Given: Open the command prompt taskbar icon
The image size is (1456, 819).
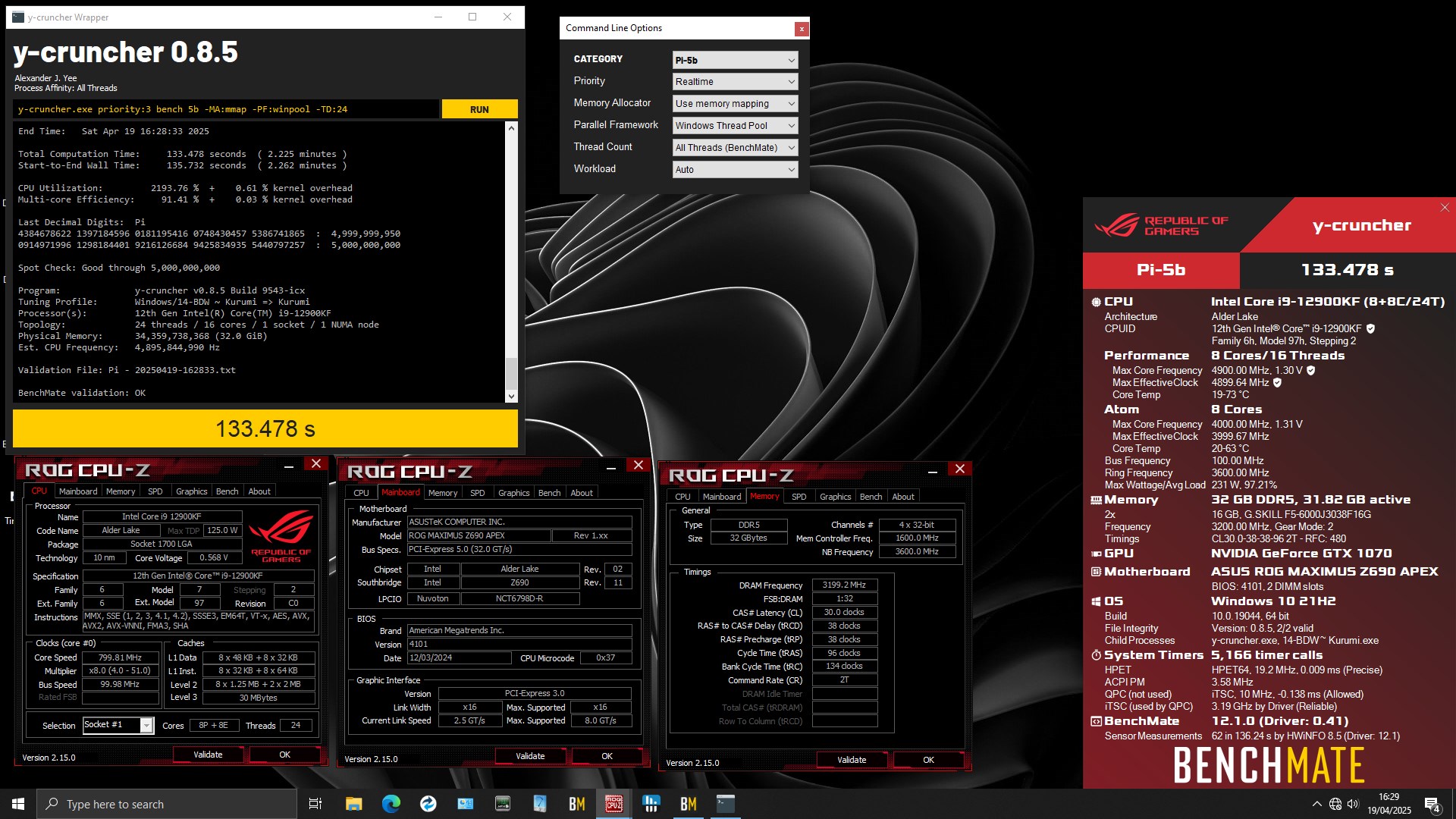Looking at the screenshot, I should pos(726,804).
